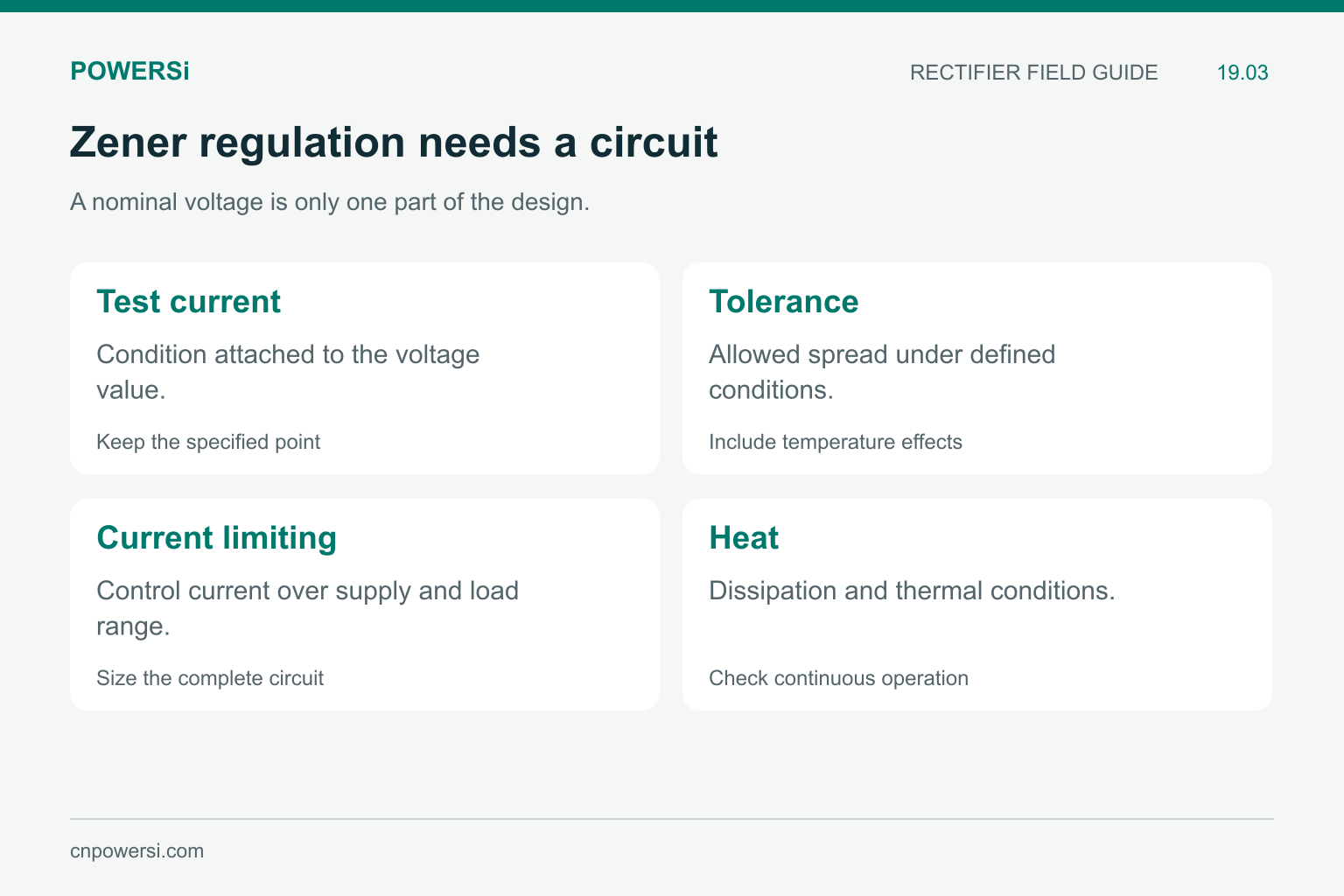
Task: Click text Condition attached to the voltage value
Action: pos(288,372)
